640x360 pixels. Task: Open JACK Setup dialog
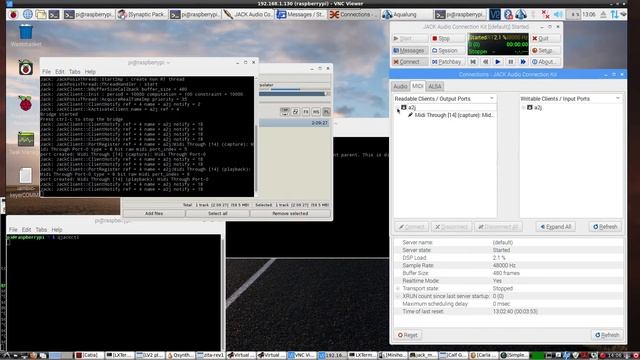(x=545, y=51)
